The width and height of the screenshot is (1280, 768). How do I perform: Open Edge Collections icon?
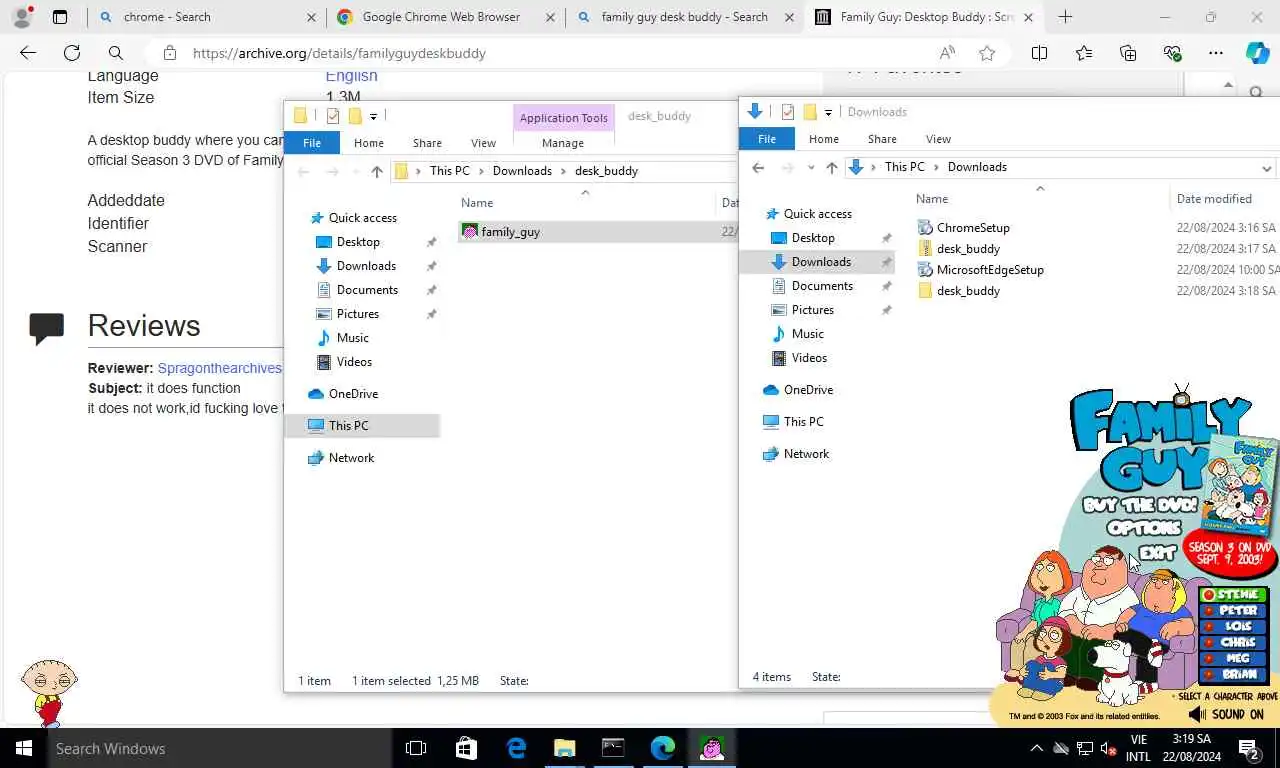(x=1128, y=53)
